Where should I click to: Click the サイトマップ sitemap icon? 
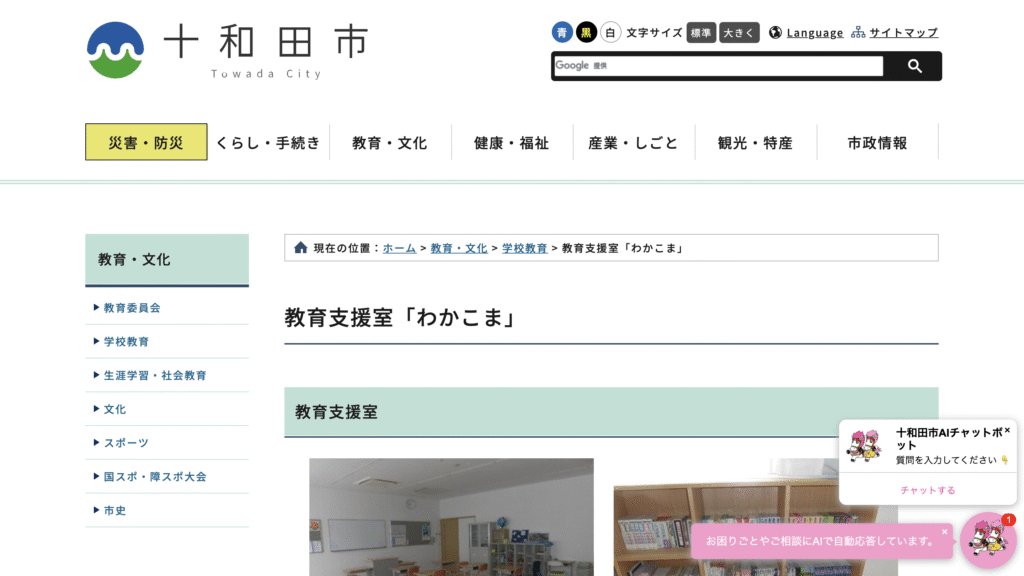(x=857, y=33)
